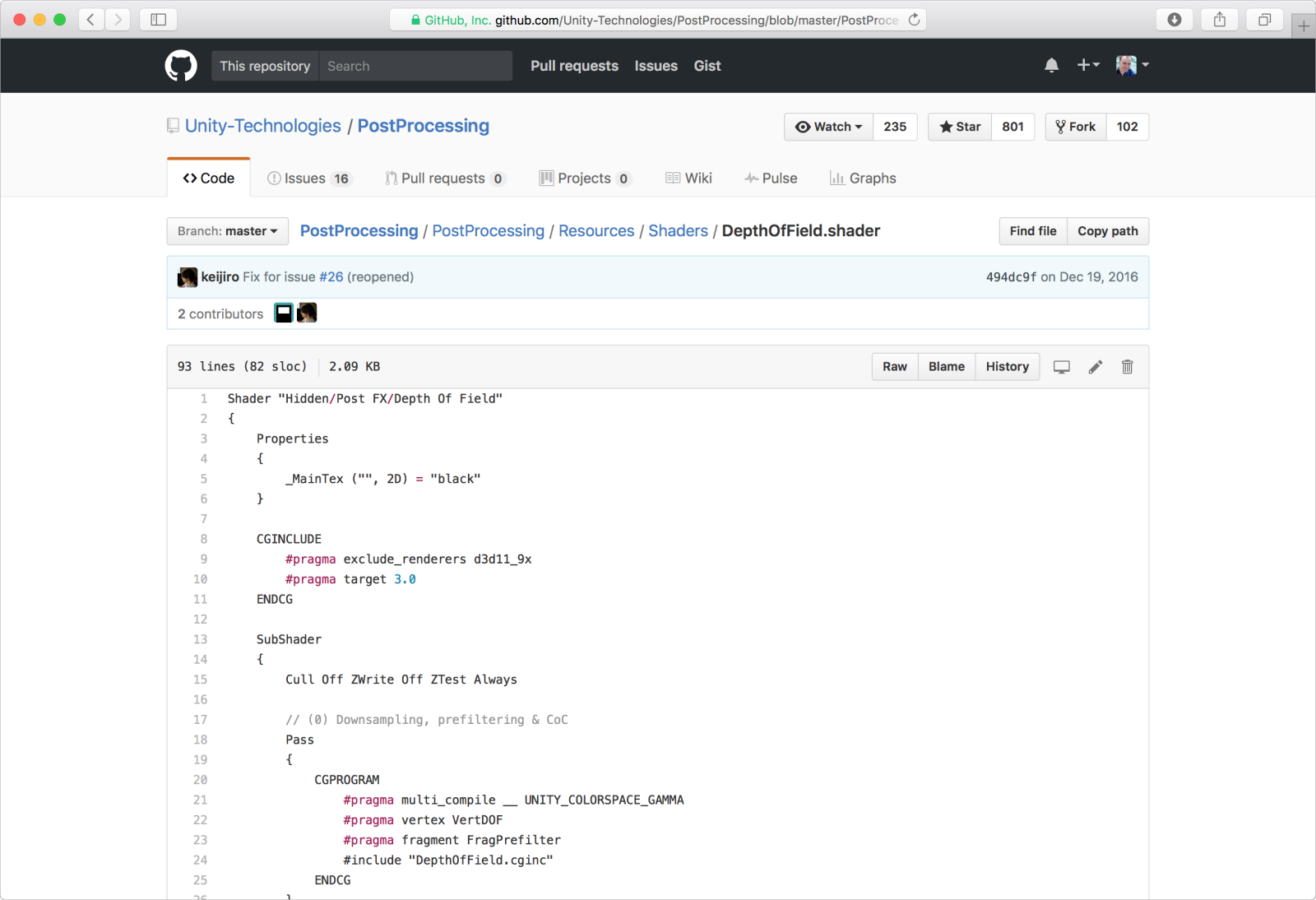
Task: Open the Watch dropdown
Action: click(x=829, y=127)
